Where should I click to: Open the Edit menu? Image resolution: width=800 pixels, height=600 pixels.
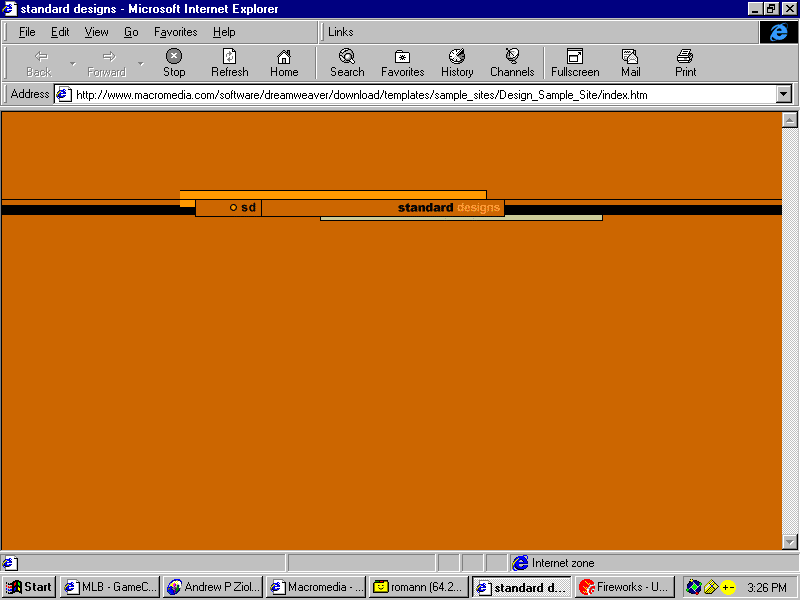point(60,32)
